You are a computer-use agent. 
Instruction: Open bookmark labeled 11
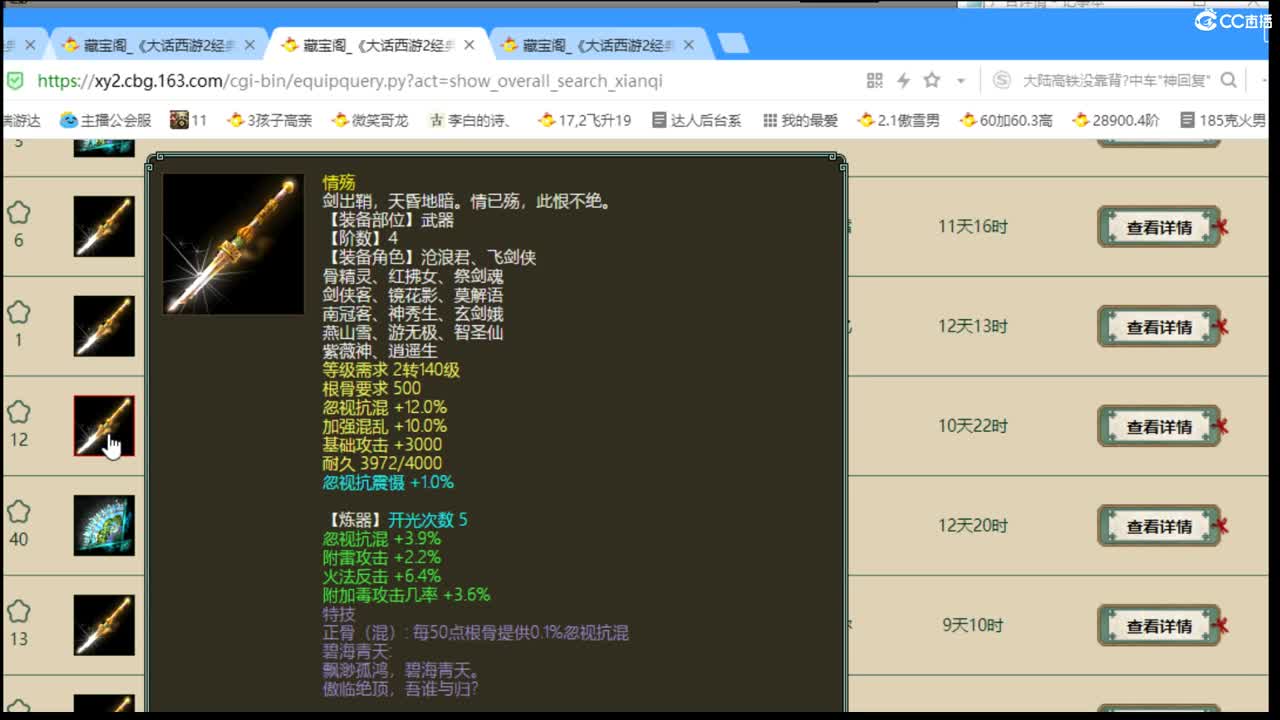pos(189,120)
